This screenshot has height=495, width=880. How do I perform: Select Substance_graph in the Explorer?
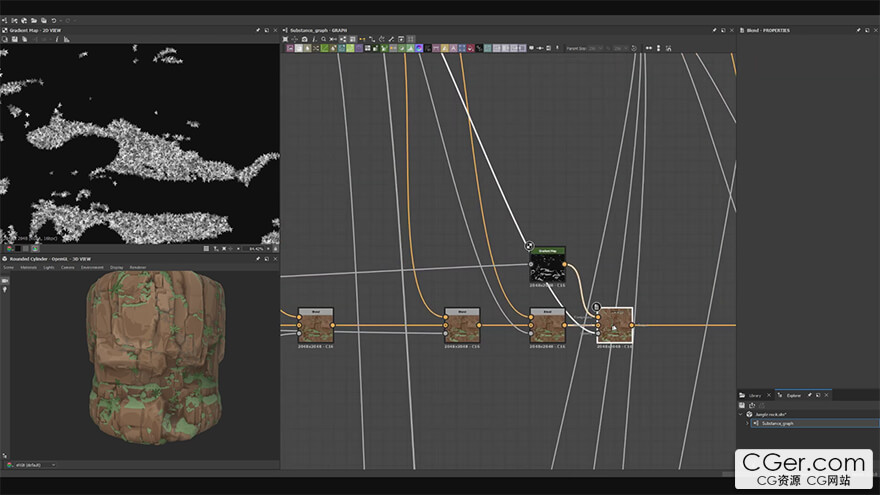777,423
